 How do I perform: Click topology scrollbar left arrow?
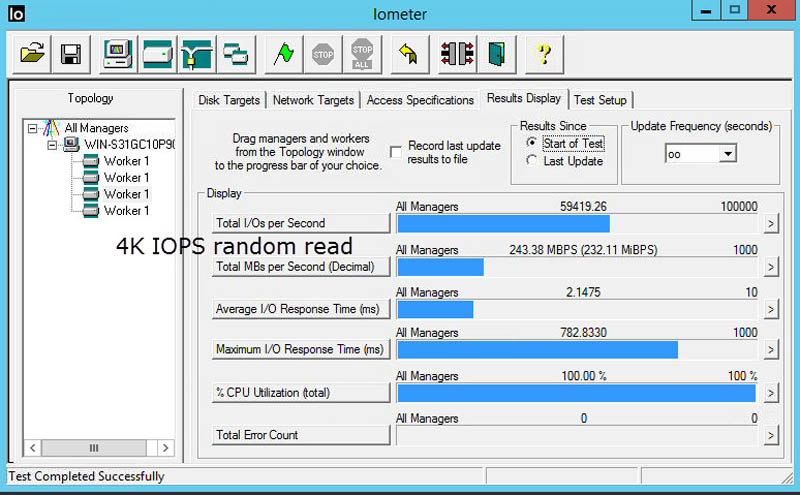33,448
